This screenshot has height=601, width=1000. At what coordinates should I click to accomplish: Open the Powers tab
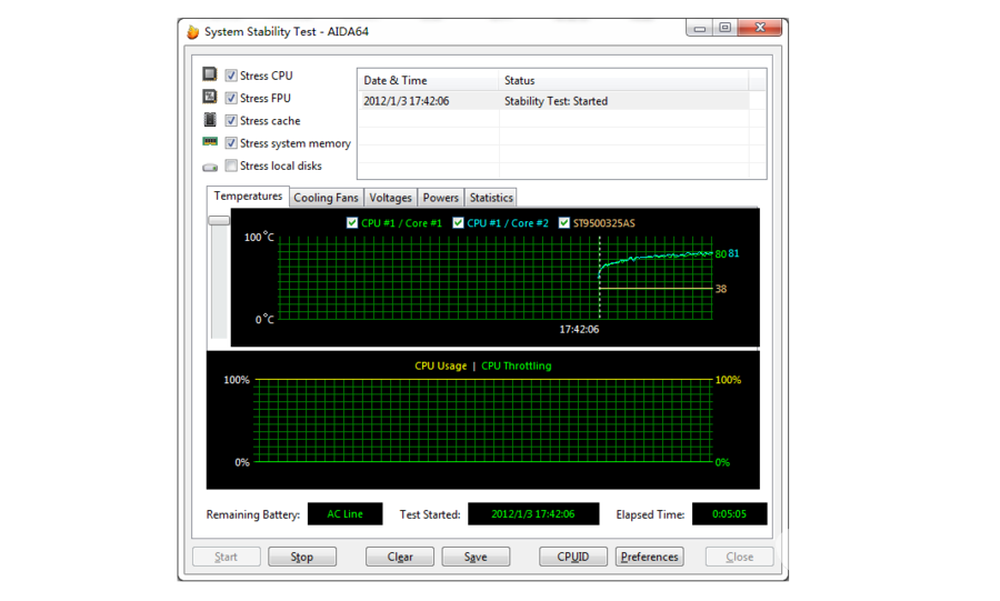pos(441,198)
